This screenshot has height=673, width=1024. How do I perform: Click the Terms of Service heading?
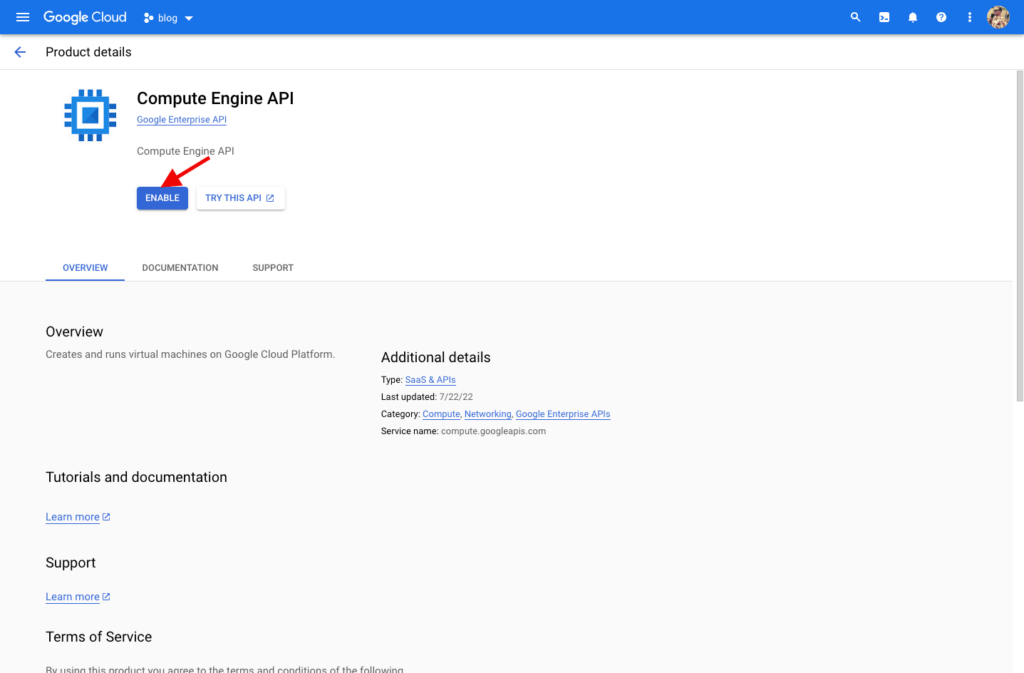pyautogui.click(x=99, y=637)
